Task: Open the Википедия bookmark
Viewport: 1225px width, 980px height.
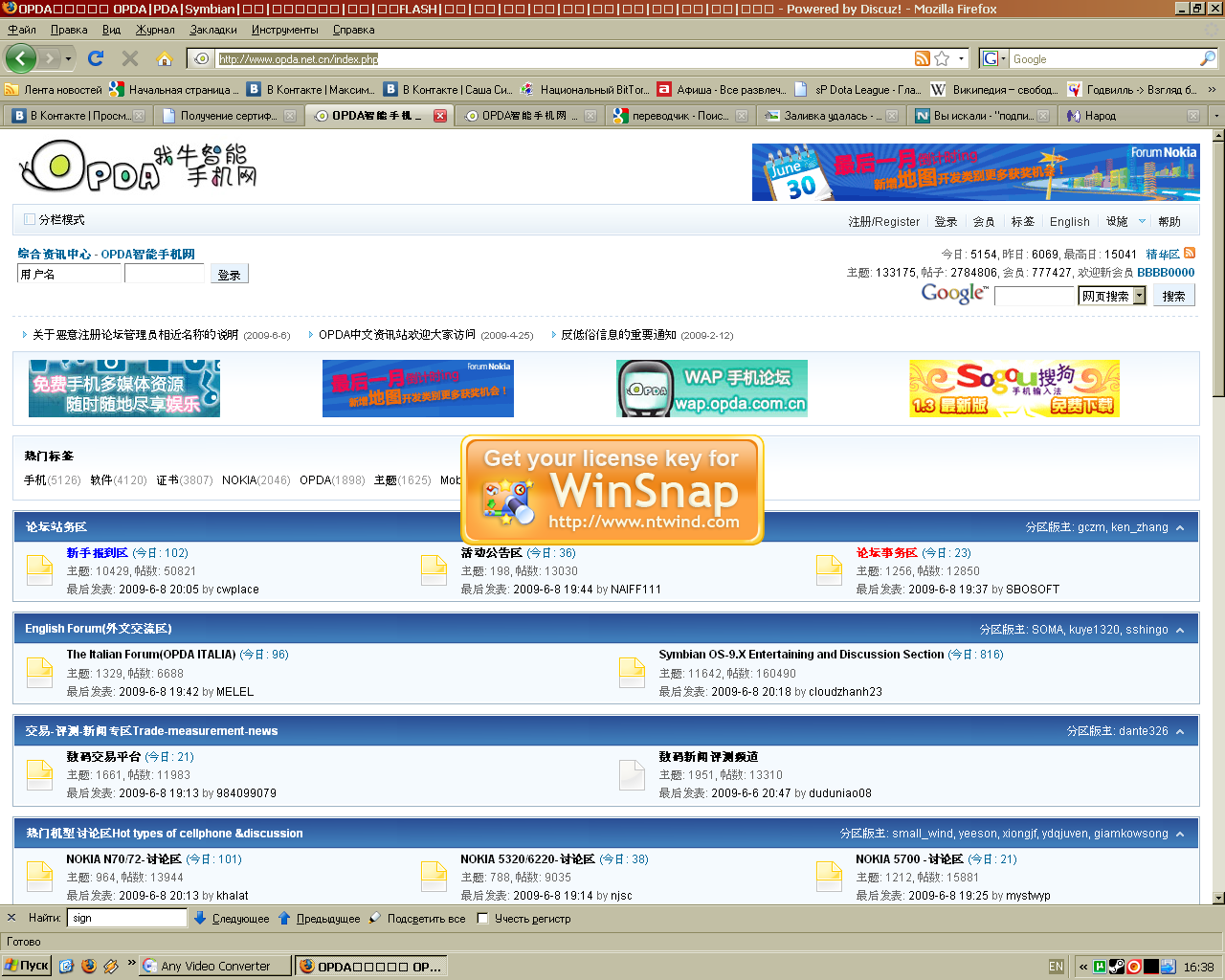Action: [995, 89]
